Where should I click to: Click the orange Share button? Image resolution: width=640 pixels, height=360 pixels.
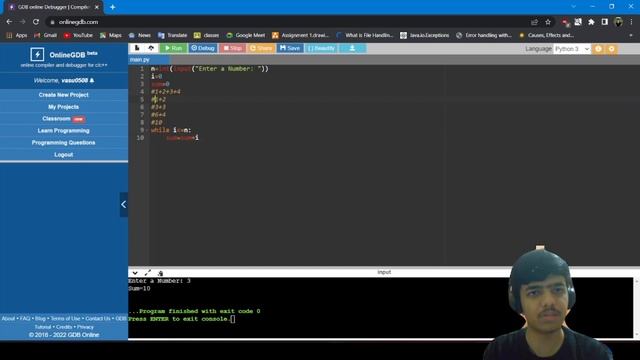[x=261, y=48]
